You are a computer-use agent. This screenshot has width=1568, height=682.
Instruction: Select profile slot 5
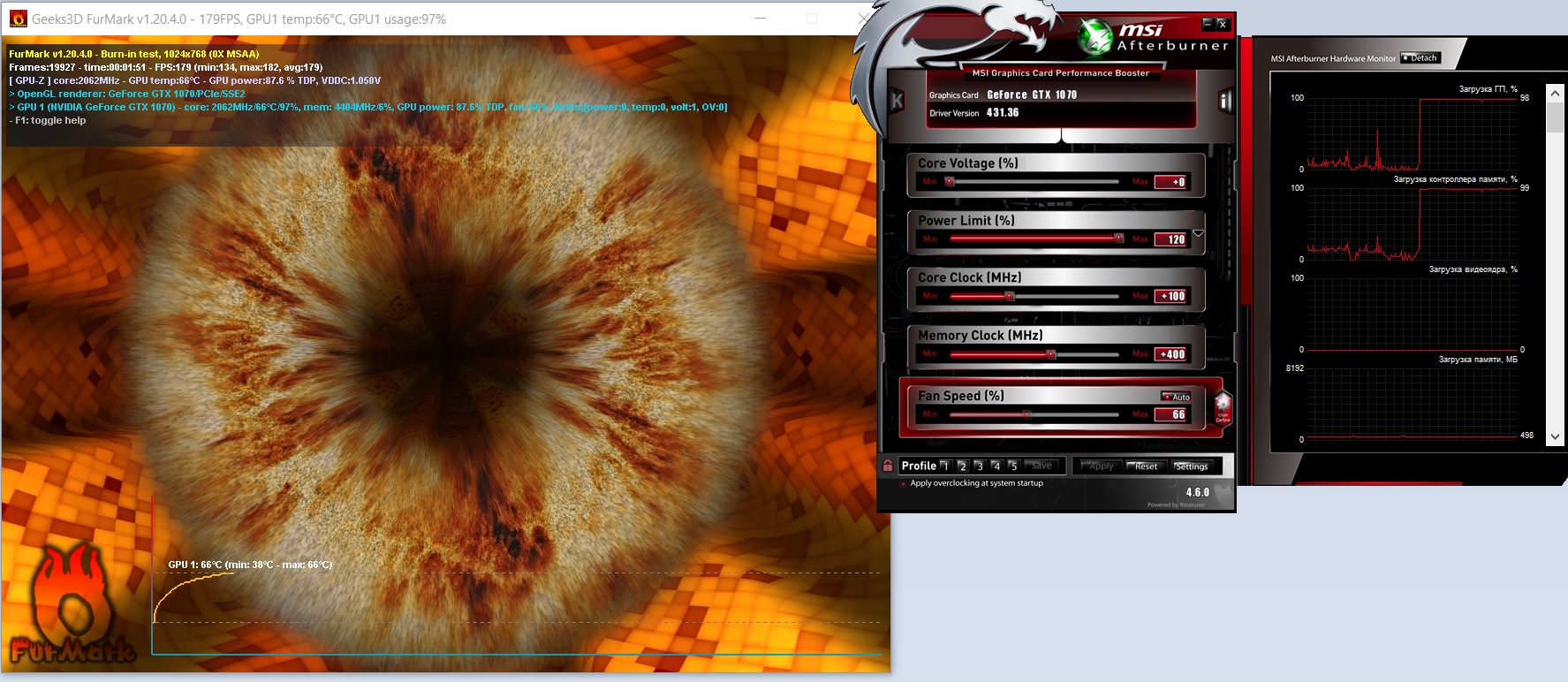tap(1013, 466)
